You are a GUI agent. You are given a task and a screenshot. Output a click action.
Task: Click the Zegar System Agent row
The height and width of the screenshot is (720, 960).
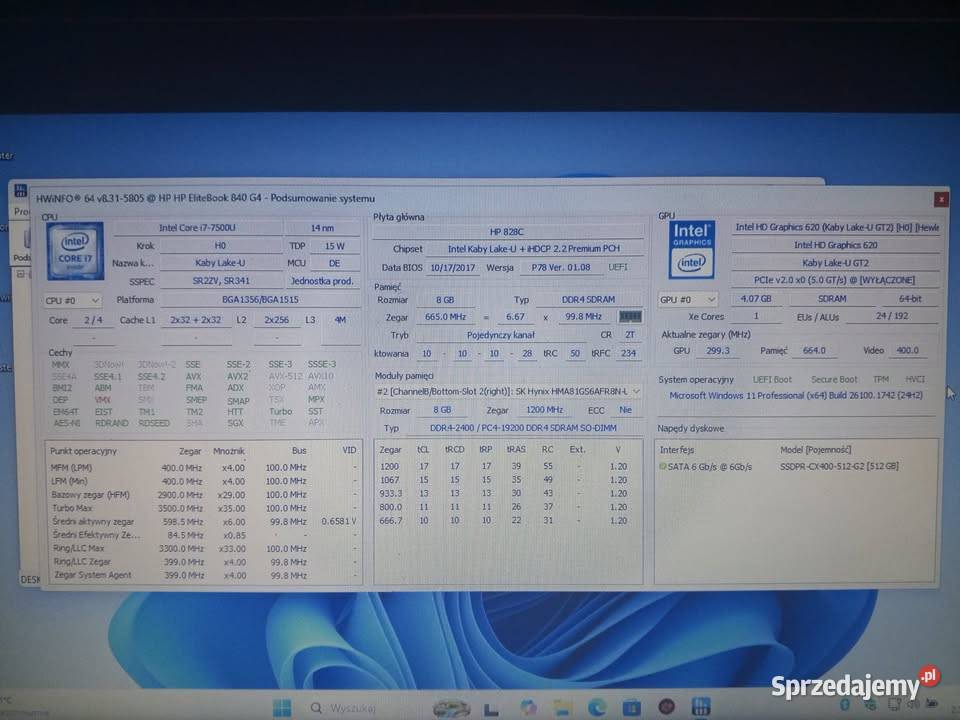coord(203,576)
